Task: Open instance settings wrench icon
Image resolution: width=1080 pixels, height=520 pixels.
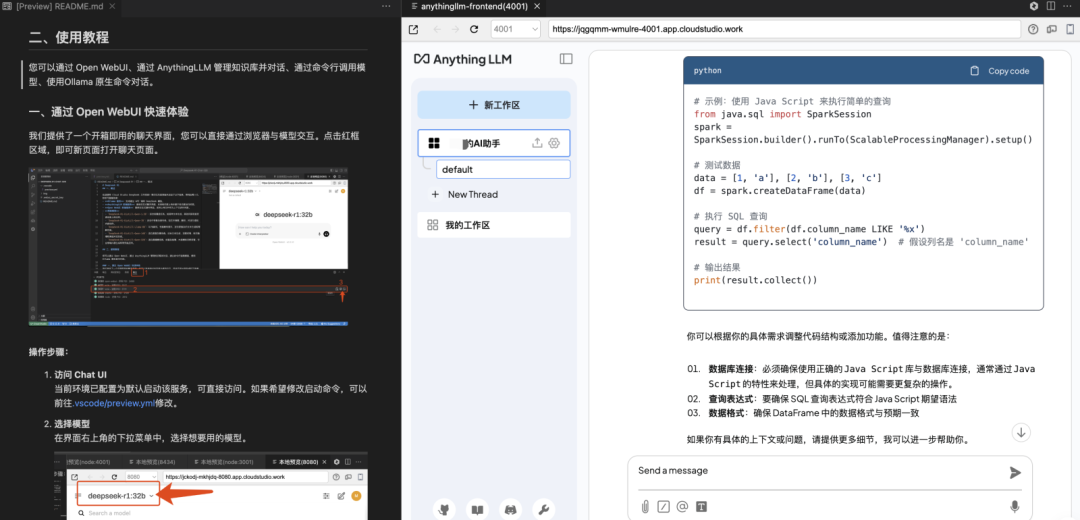Action: [543, 510]
